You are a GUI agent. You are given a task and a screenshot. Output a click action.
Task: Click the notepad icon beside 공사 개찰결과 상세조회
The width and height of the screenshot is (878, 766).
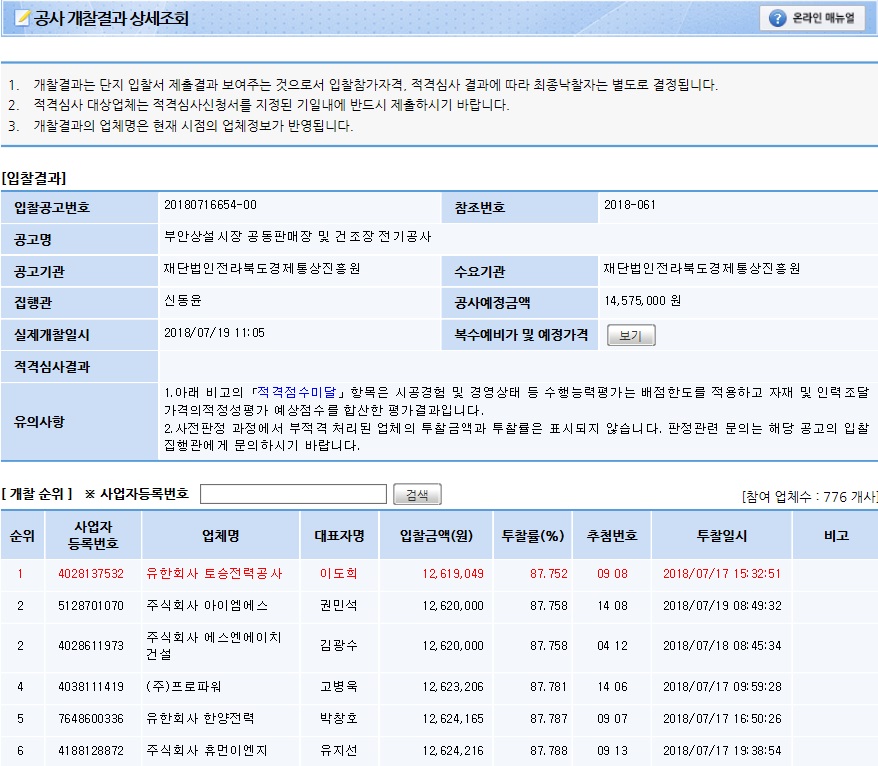(x=22, y=19)
